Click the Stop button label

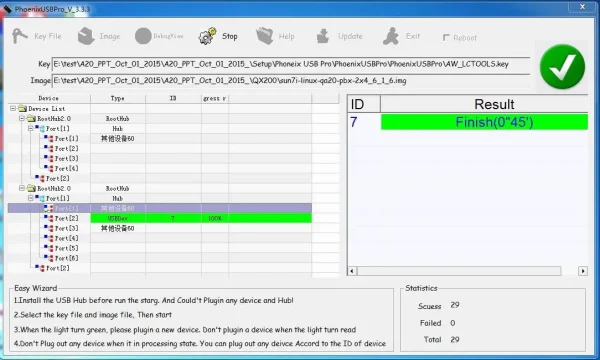point(230,36)
